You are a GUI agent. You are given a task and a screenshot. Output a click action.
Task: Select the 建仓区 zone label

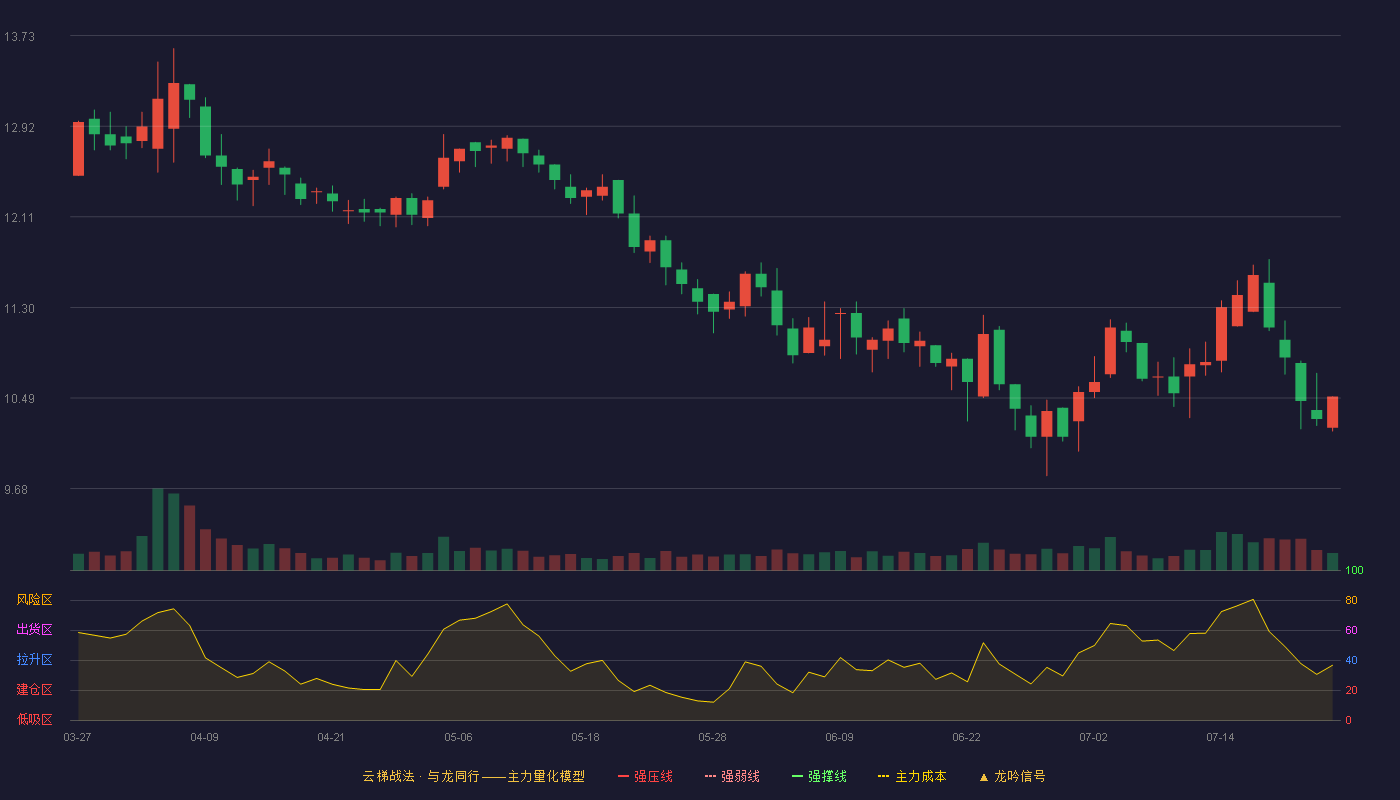[34, 690]
